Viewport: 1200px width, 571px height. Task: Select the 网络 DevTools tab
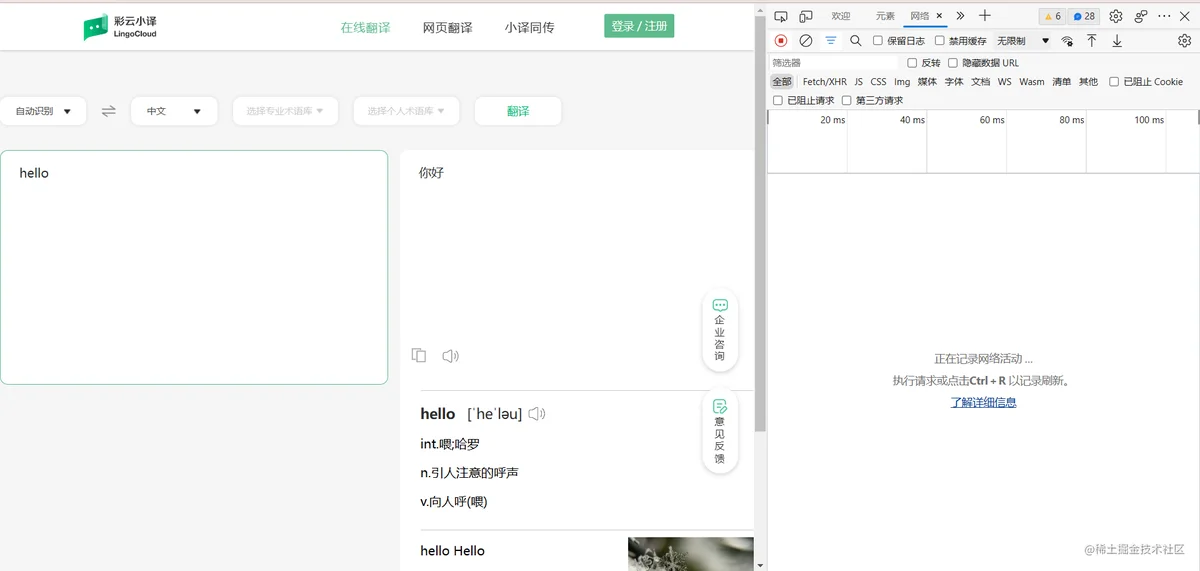point(919,16)
